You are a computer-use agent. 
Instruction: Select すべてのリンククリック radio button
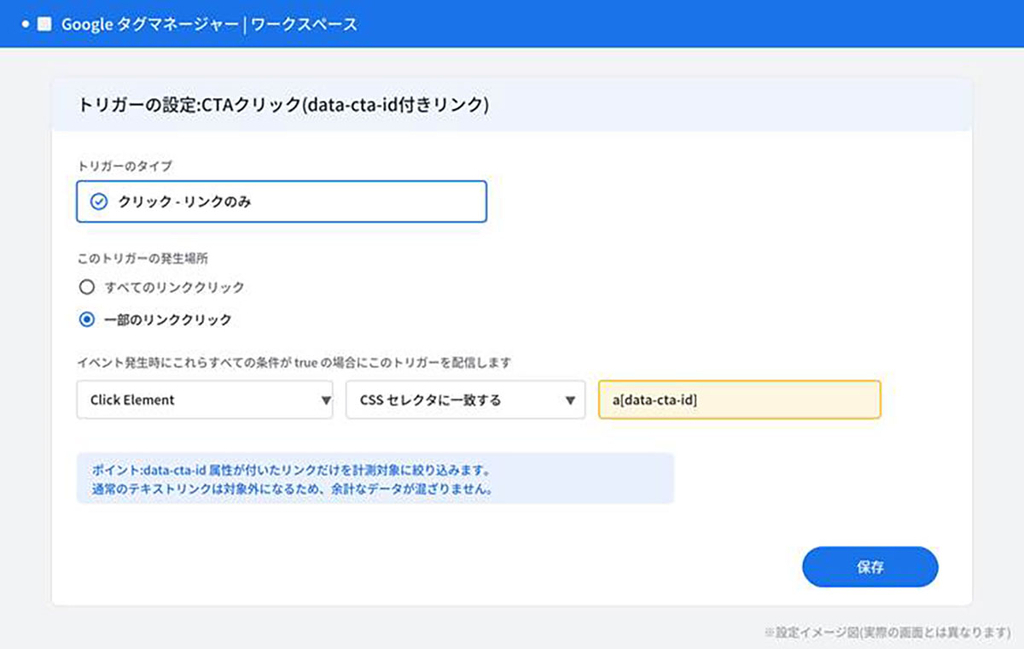pos(87,287)
